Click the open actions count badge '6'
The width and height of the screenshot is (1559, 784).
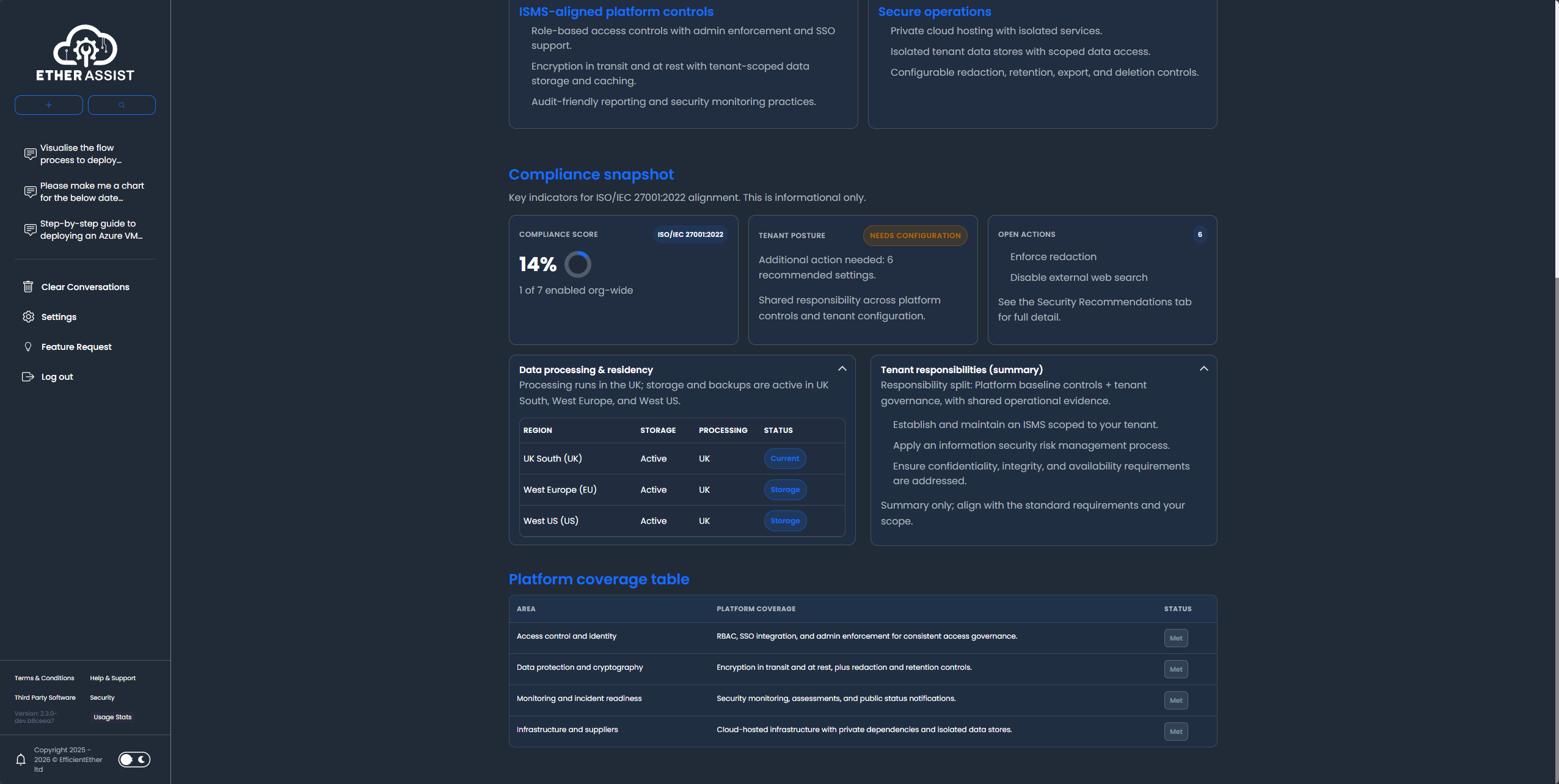click(x=1200, y=234)
